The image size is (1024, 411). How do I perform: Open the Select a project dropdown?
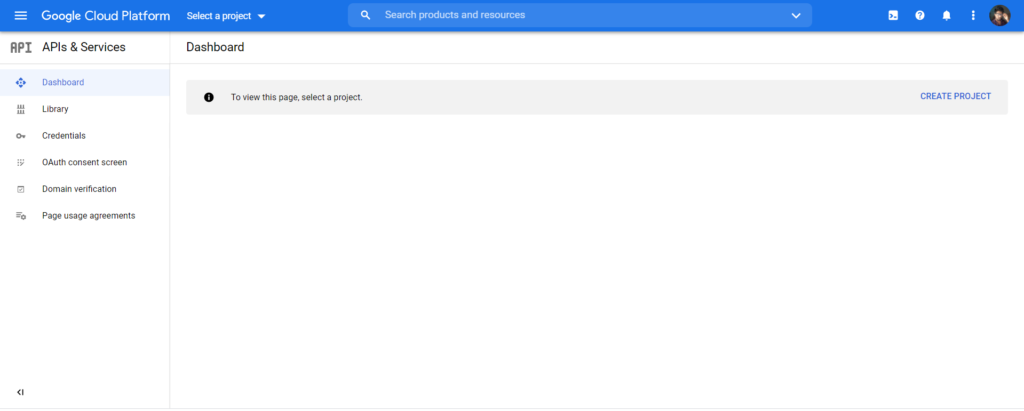226,16
